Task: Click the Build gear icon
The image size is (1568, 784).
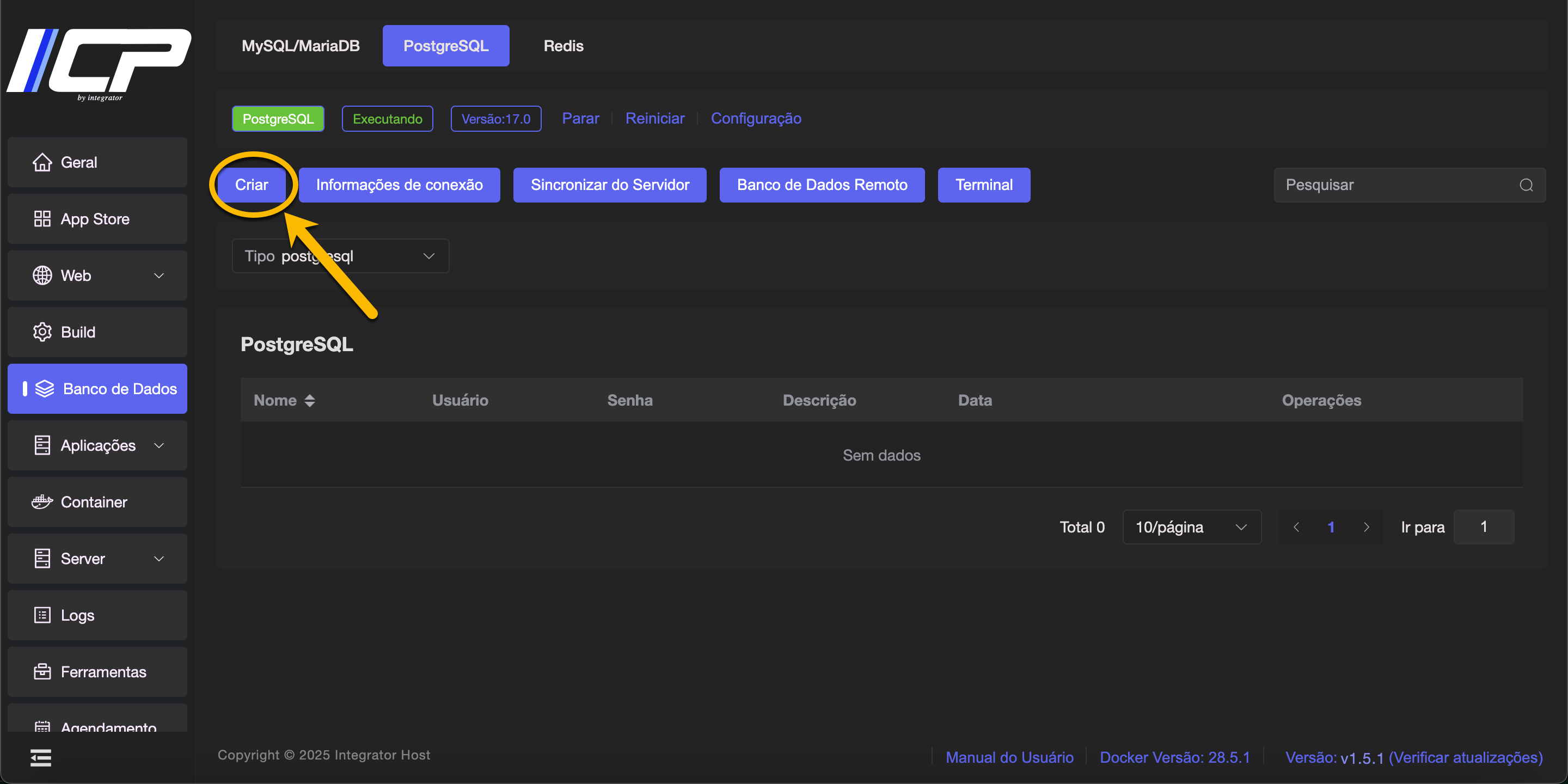Action: (42, 332)
